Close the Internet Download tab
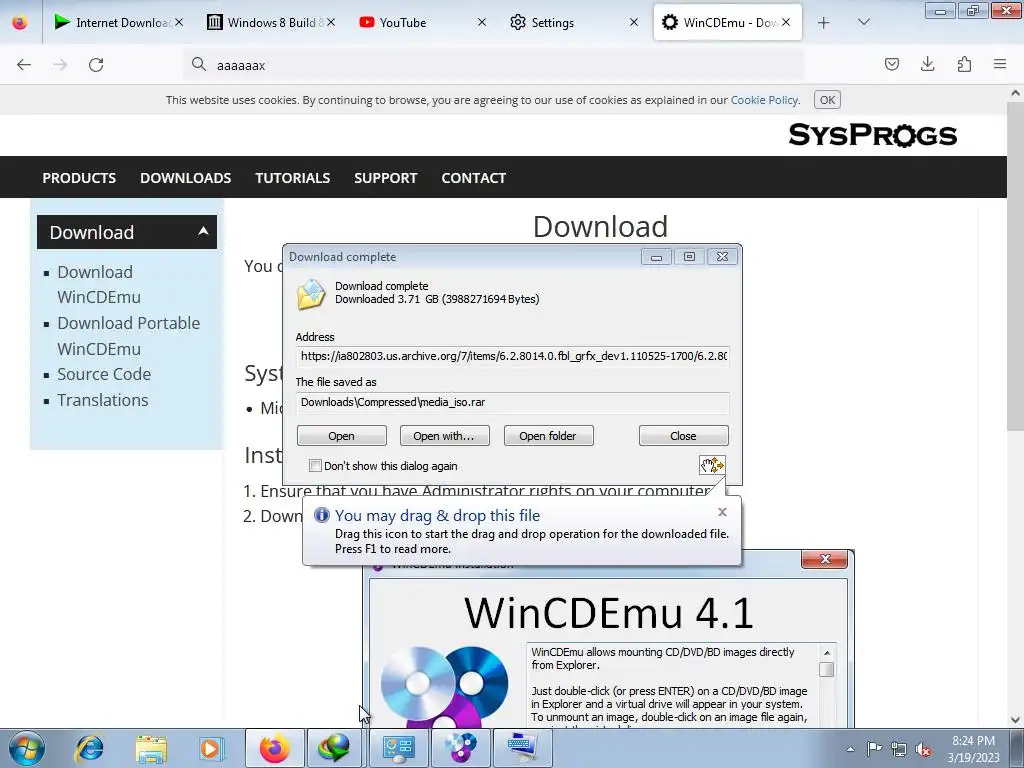The width and height of the screenshot is (1024, 768). pyautogui.click(x=178, y=22)
